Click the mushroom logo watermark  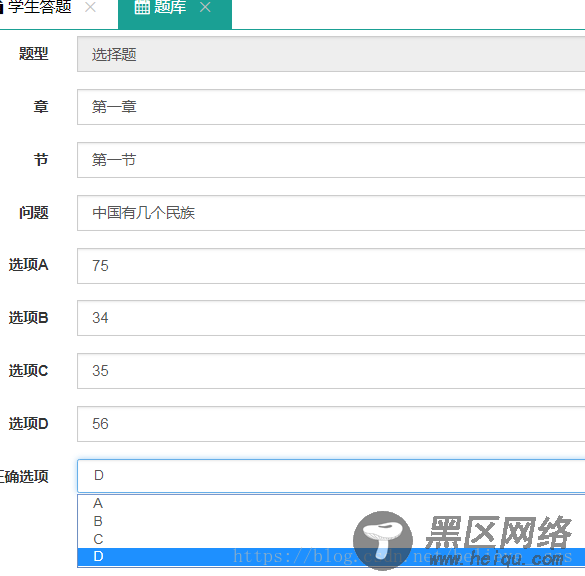383,541
